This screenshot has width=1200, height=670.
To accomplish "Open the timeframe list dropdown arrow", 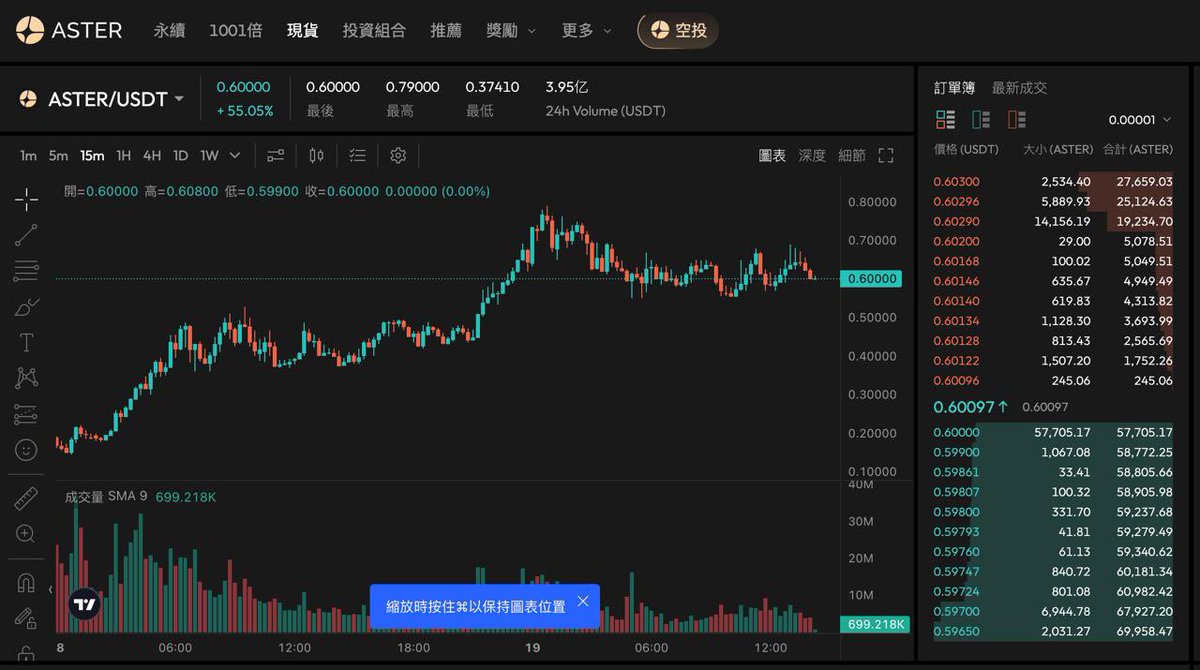I will (233, 155).
